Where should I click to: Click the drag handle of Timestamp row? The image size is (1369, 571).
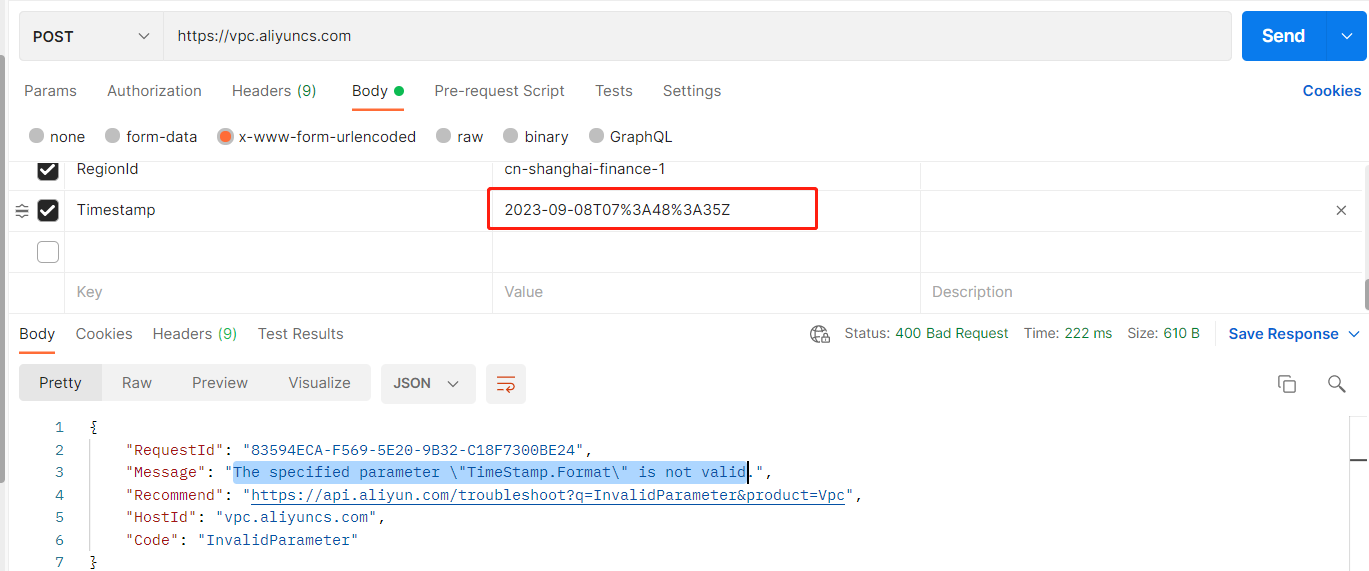(22, 211)
